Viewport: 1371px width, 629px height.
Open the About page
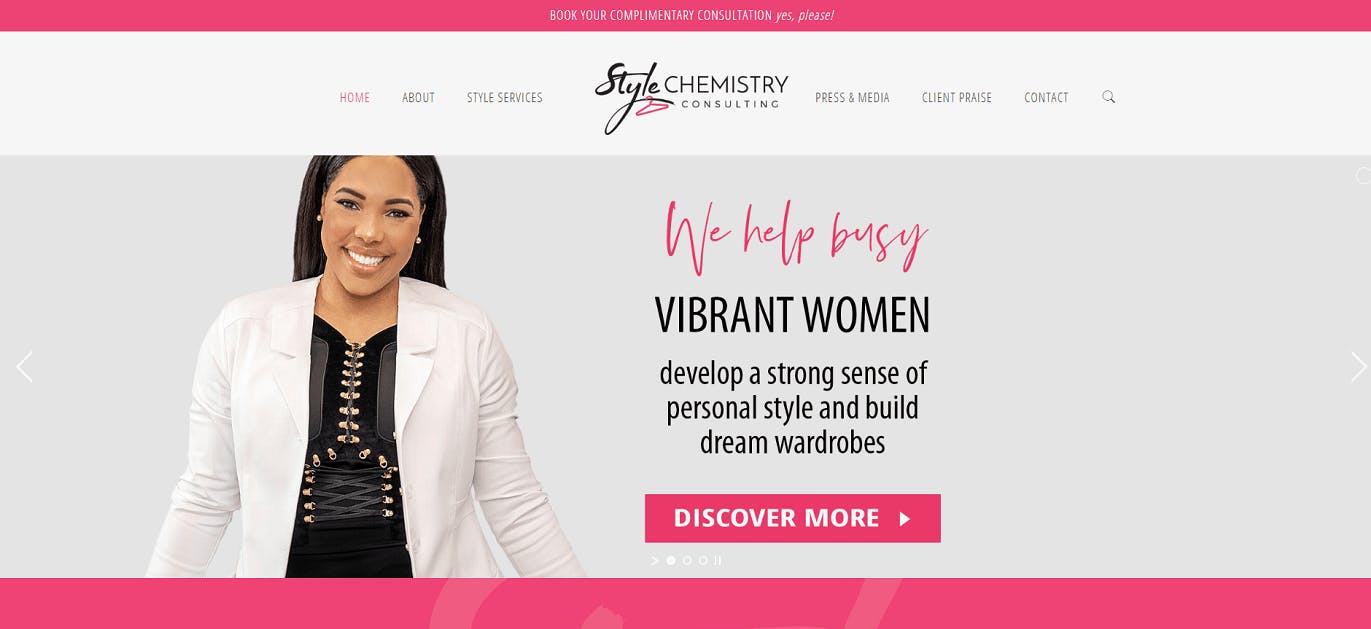418,97
